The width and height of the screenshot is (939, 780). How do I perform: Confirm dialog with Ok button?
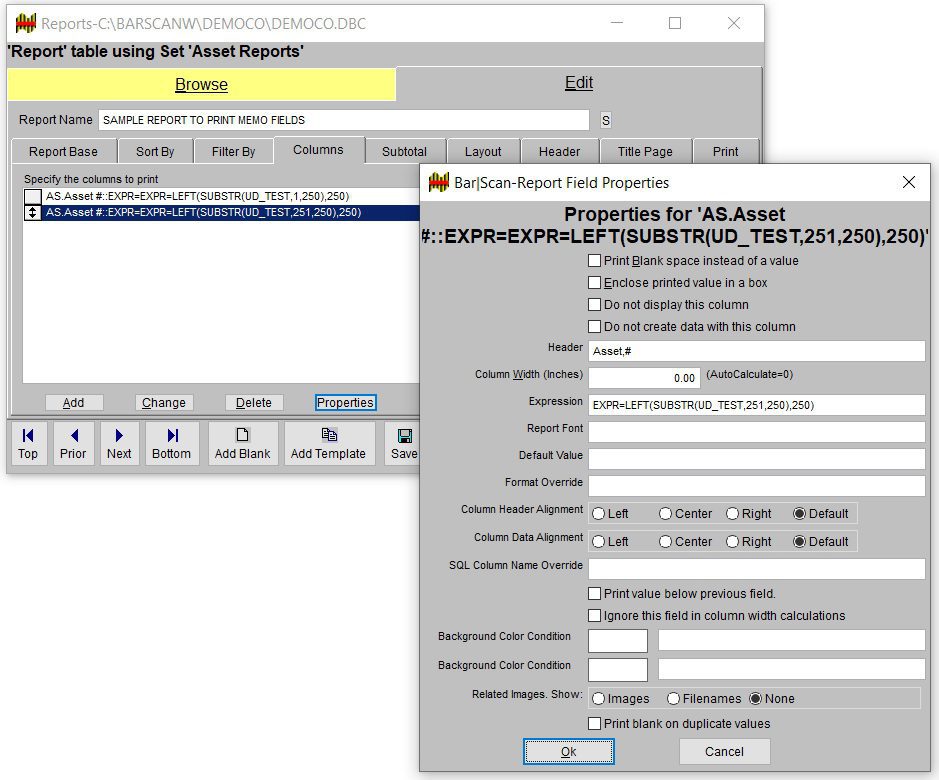pyautogui.click(x=569, y=751)
